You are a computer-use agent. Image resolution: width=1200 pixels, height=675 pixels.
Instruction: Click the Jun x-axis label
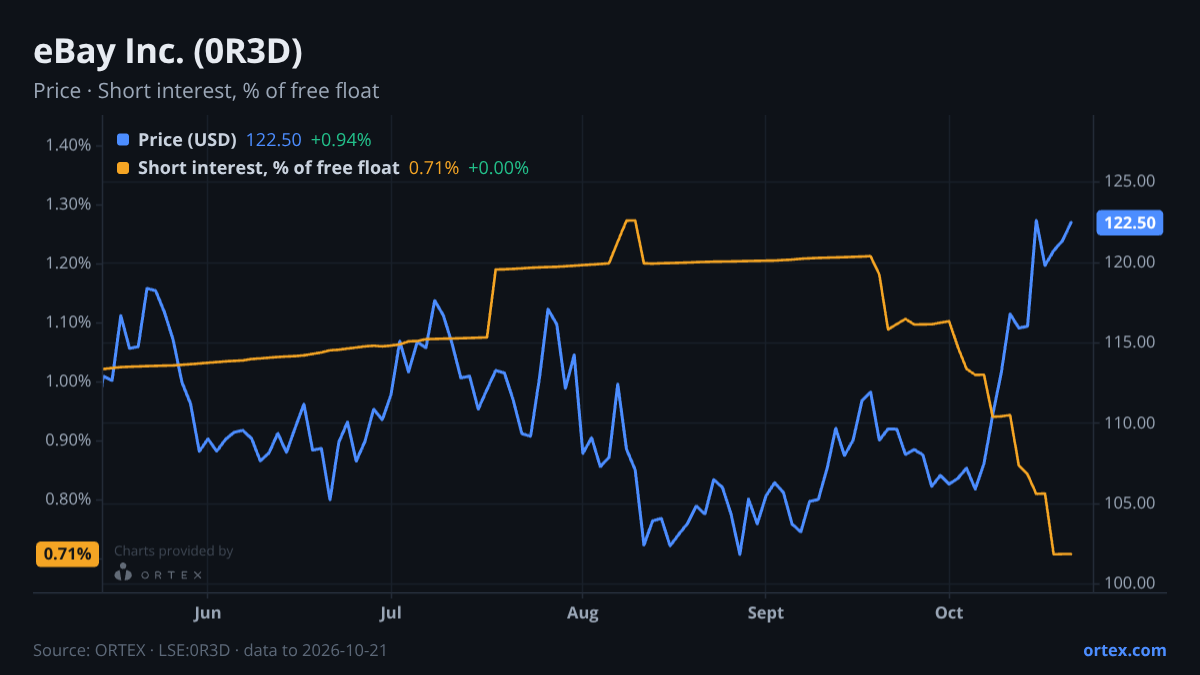tap(207, 612)
